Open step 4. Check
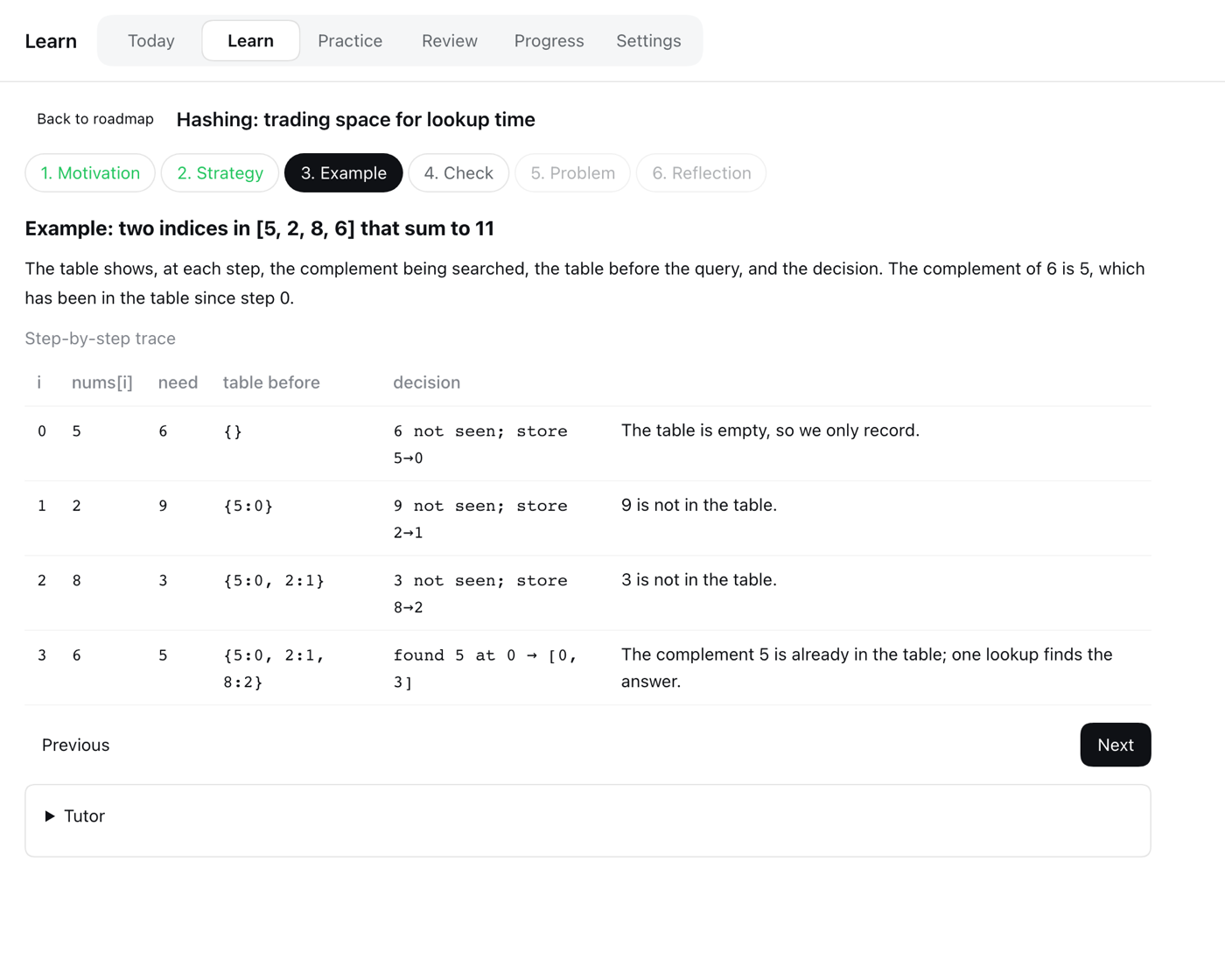 click(x=458, y=173)
